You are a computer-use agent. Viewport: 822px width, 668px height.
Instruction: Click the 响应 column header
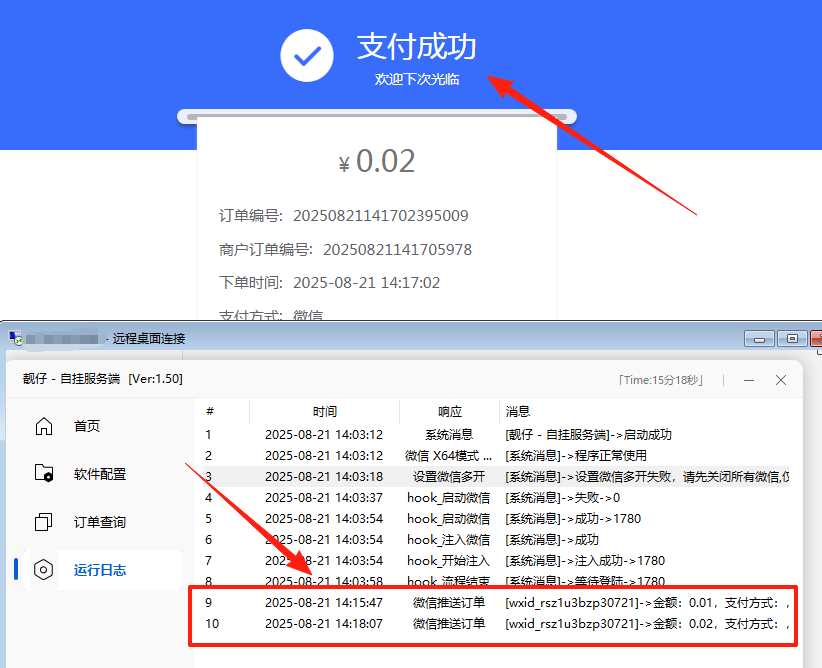point(450,412)
